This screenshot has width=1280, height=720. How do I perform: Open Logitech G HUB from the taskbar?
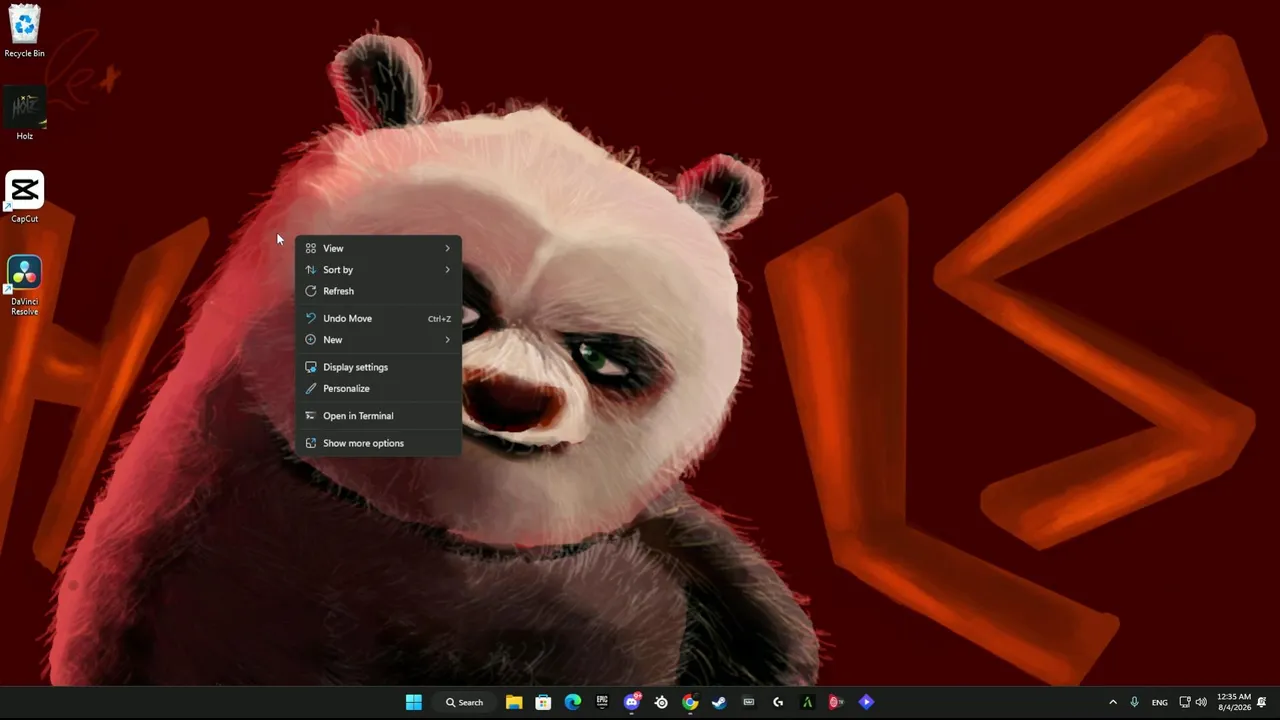click(778, 702)
